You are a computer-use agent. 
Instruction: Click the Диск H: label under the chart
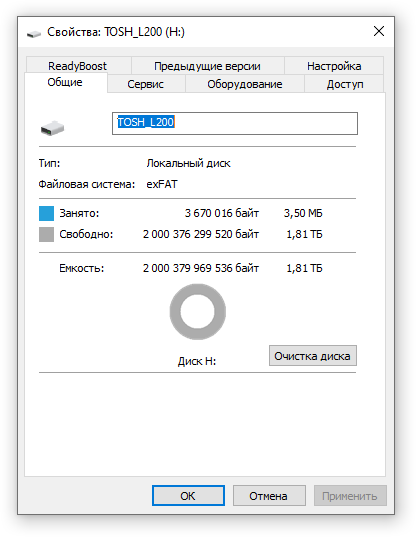click(x=197, y=361)
